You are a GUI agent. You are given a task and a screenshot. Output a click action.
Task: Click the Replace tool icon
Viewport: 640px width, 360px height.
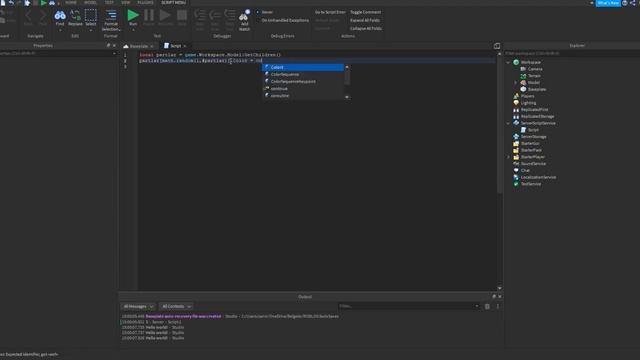point(75,16)
